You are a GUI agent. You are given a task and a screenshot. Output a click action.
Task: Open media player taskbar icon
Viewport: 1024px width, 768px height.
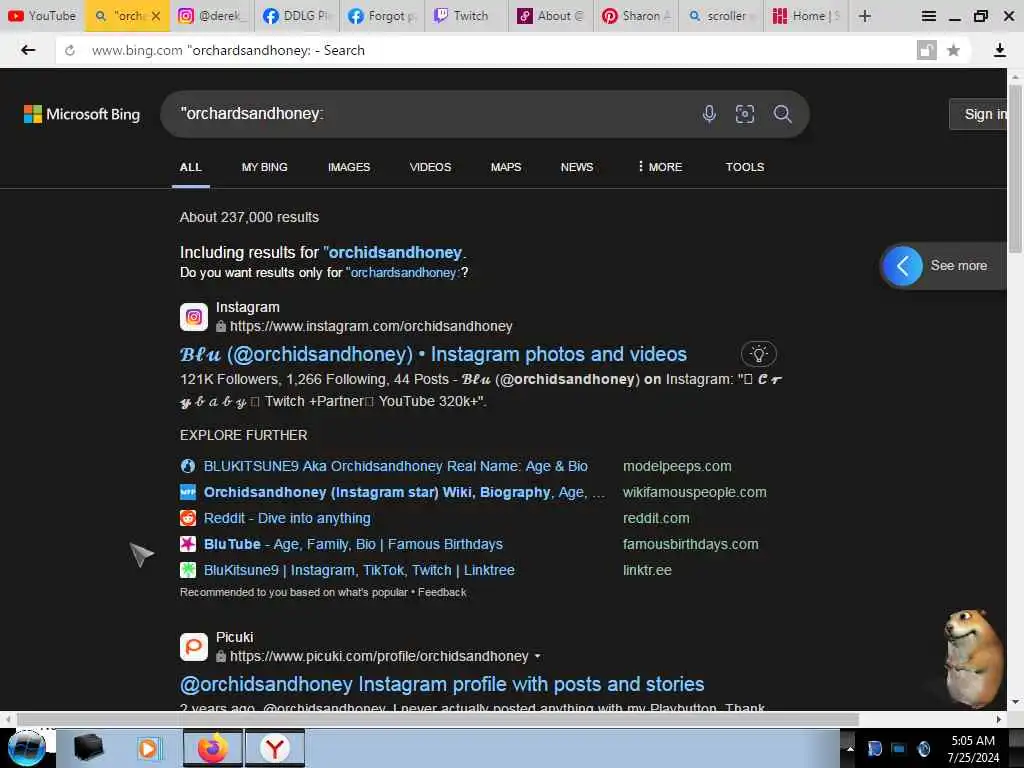pos(148,748)
